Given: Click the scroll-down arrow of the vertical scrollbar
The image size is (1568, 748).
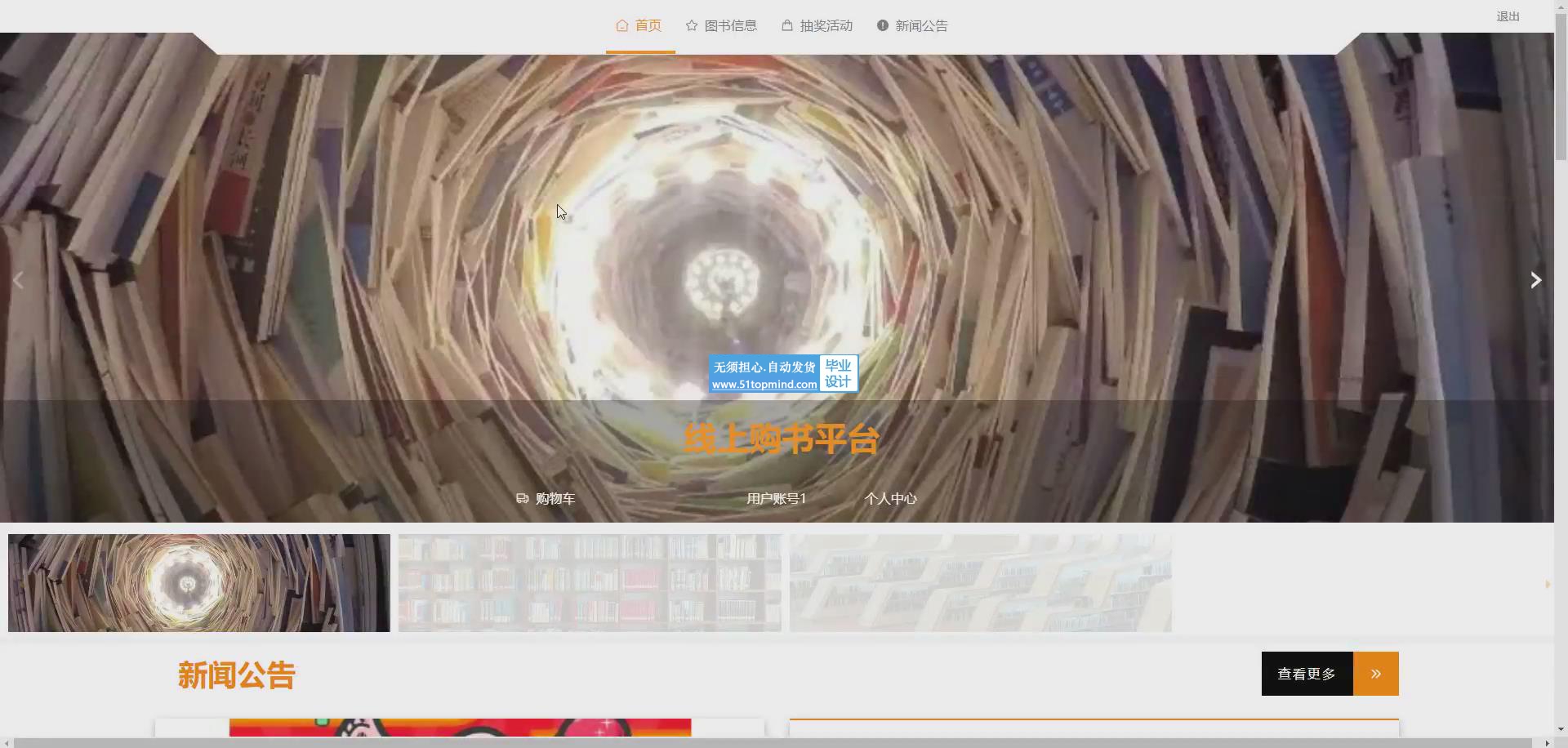Looking at the screenshot, I should (x=1561, y=729).
